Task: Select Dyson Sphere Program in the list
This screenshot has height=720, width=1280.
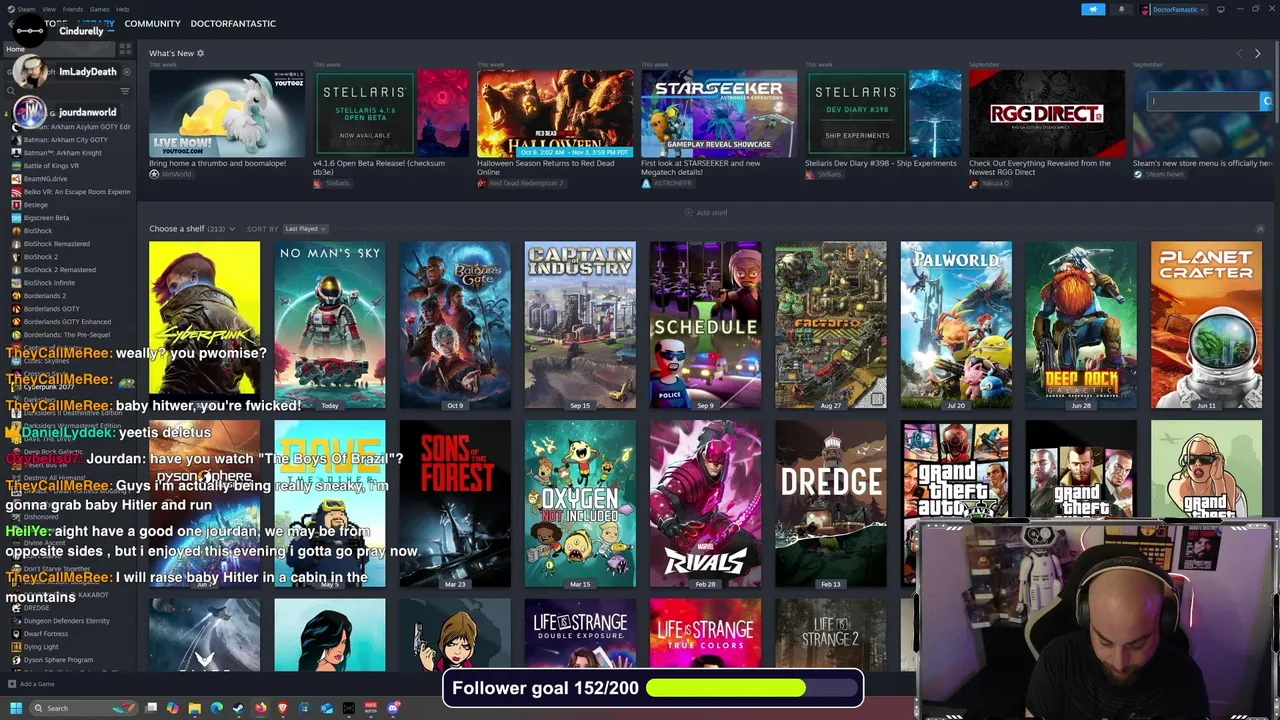Action: [x=68, y=660]
